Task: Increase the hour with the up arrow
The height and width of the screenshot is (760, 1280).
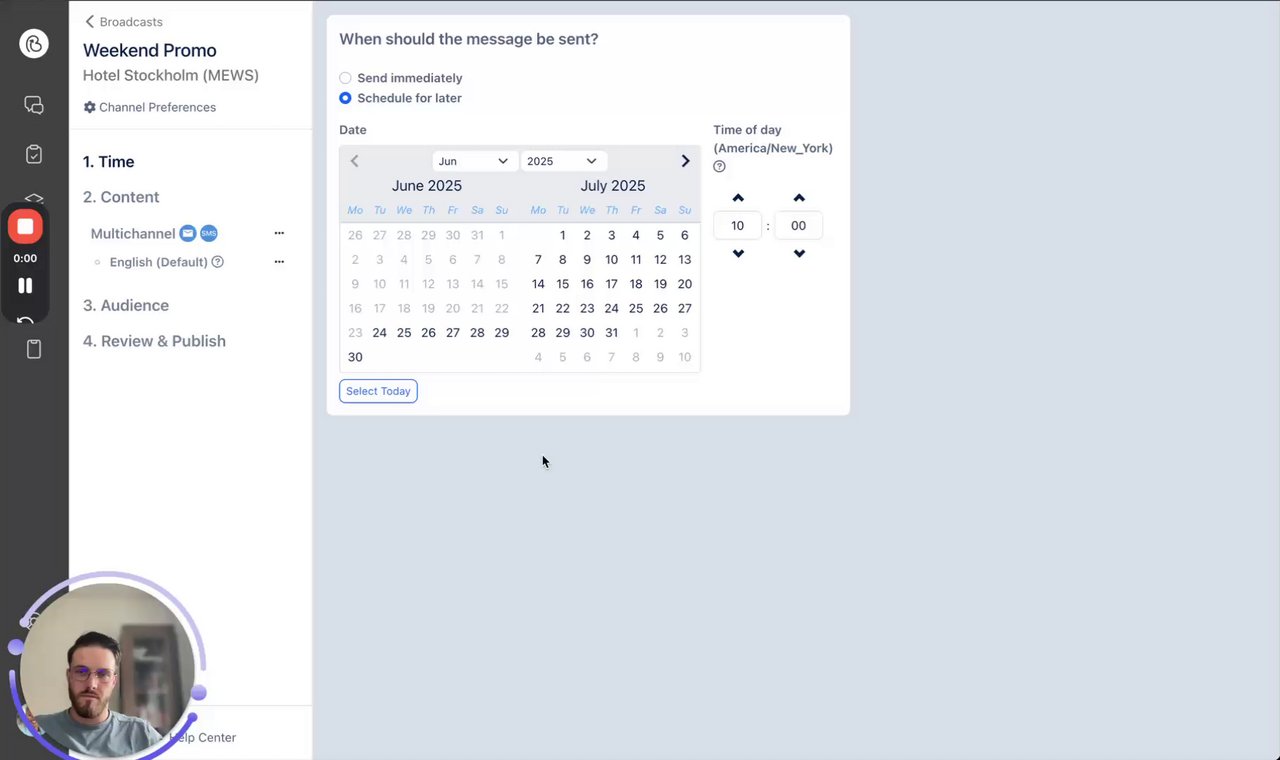Action: (738, 198)
